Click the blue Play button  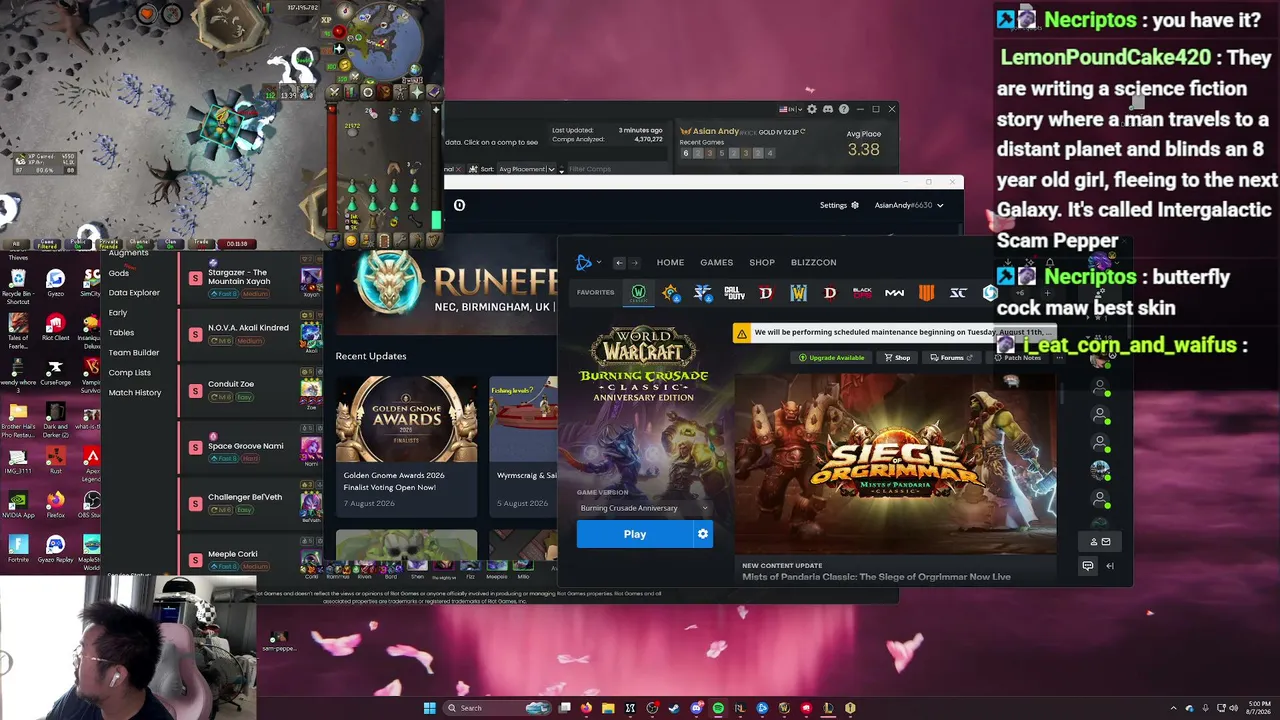click(635, 534)
